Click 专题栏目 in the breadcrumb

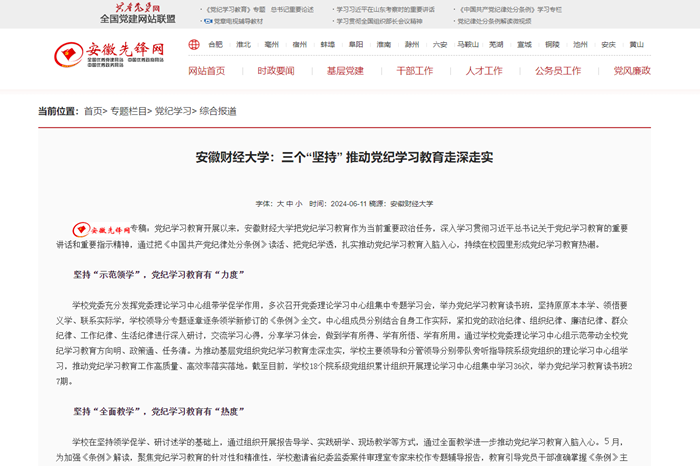pos(128,111)
